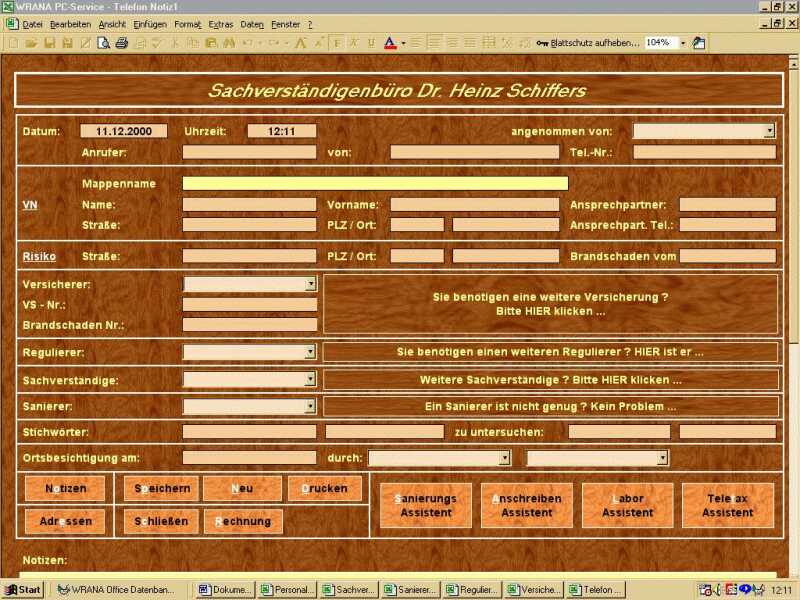Click the spell check toolbar icon
The height and width of the screenshot is (600, 800).
(x=157, y=43)
